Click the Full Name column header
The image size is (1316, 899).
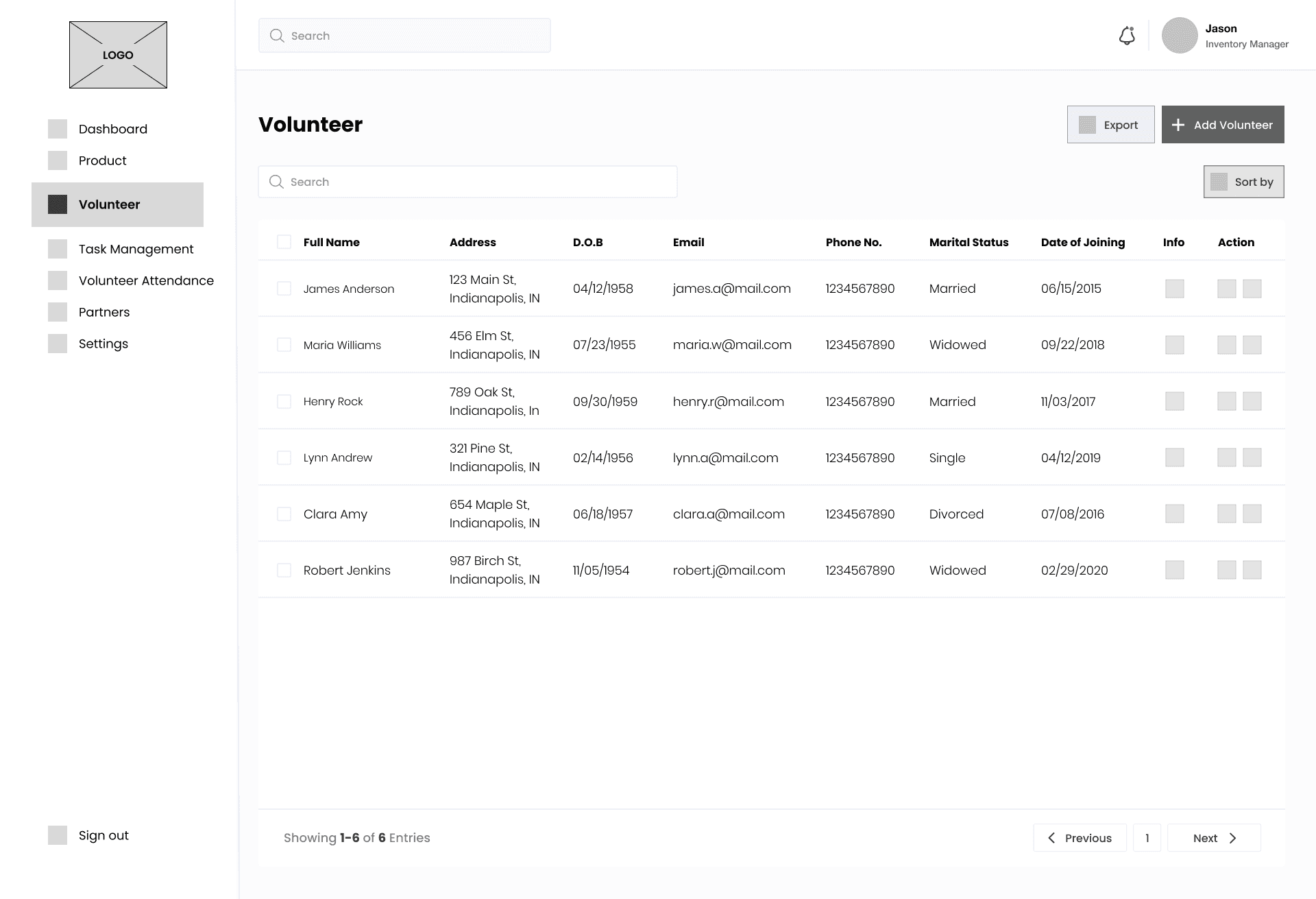point(332,242)
